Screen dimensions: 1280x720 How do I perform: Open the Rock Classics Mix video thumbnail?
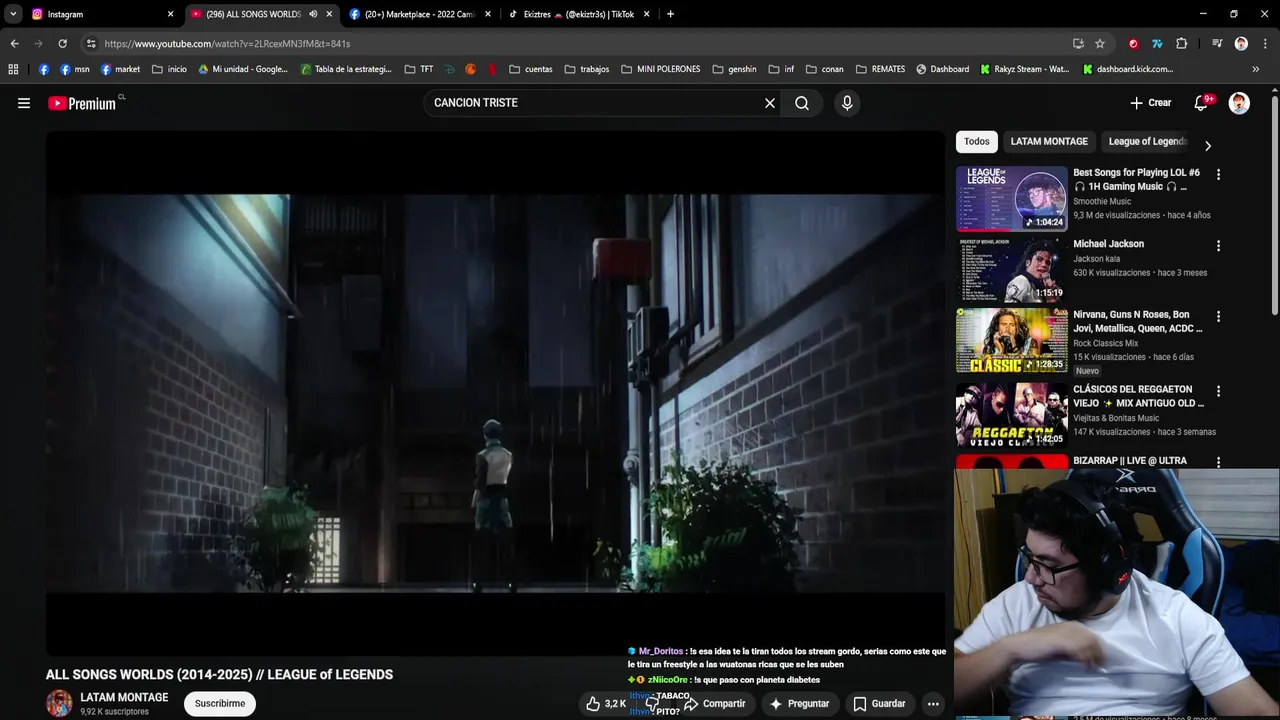pos(1012,340)
